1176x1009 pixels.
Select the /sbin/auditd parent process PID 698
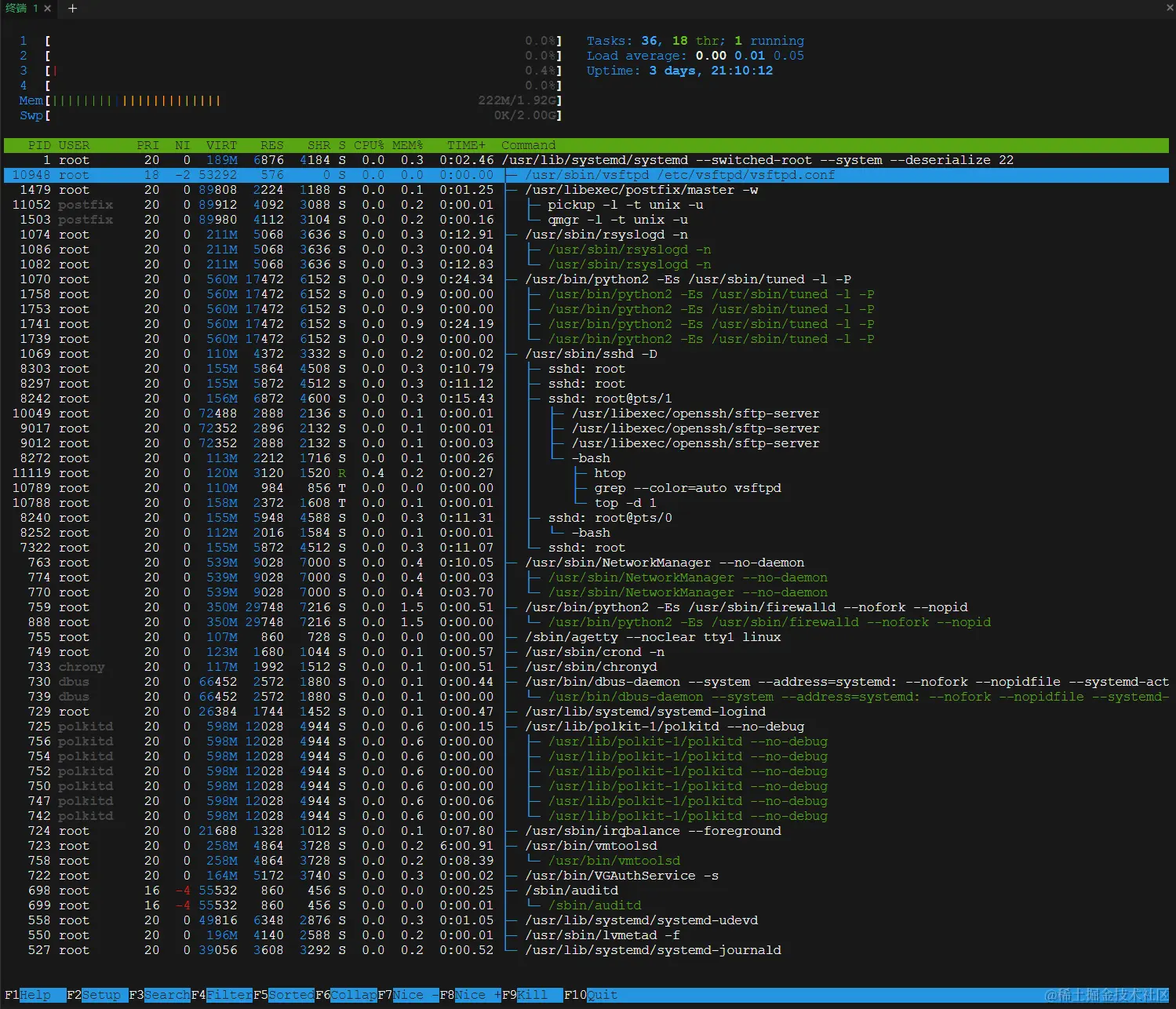586,891
